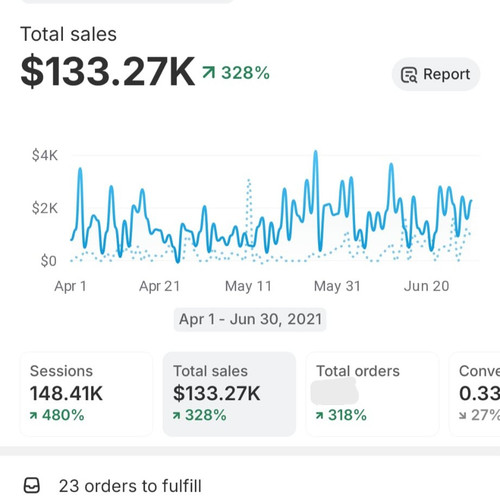This screenshot has width=500, height=500.
Task: Click the report icon in Report button
Action: pyautogui.click(x=409, y=75)
